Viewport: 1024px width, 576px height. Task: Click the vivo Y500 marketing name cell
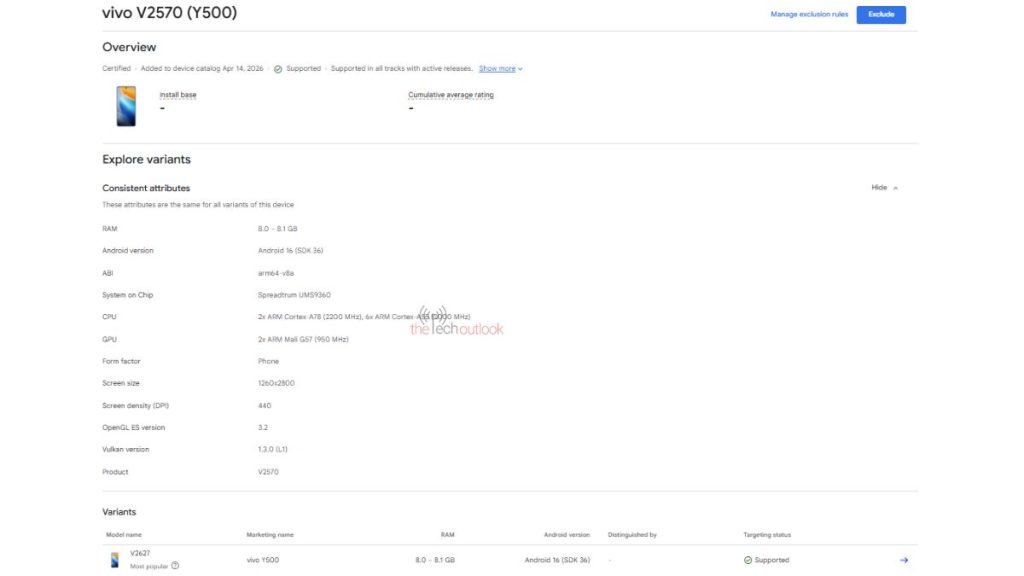tap(263, 560)
